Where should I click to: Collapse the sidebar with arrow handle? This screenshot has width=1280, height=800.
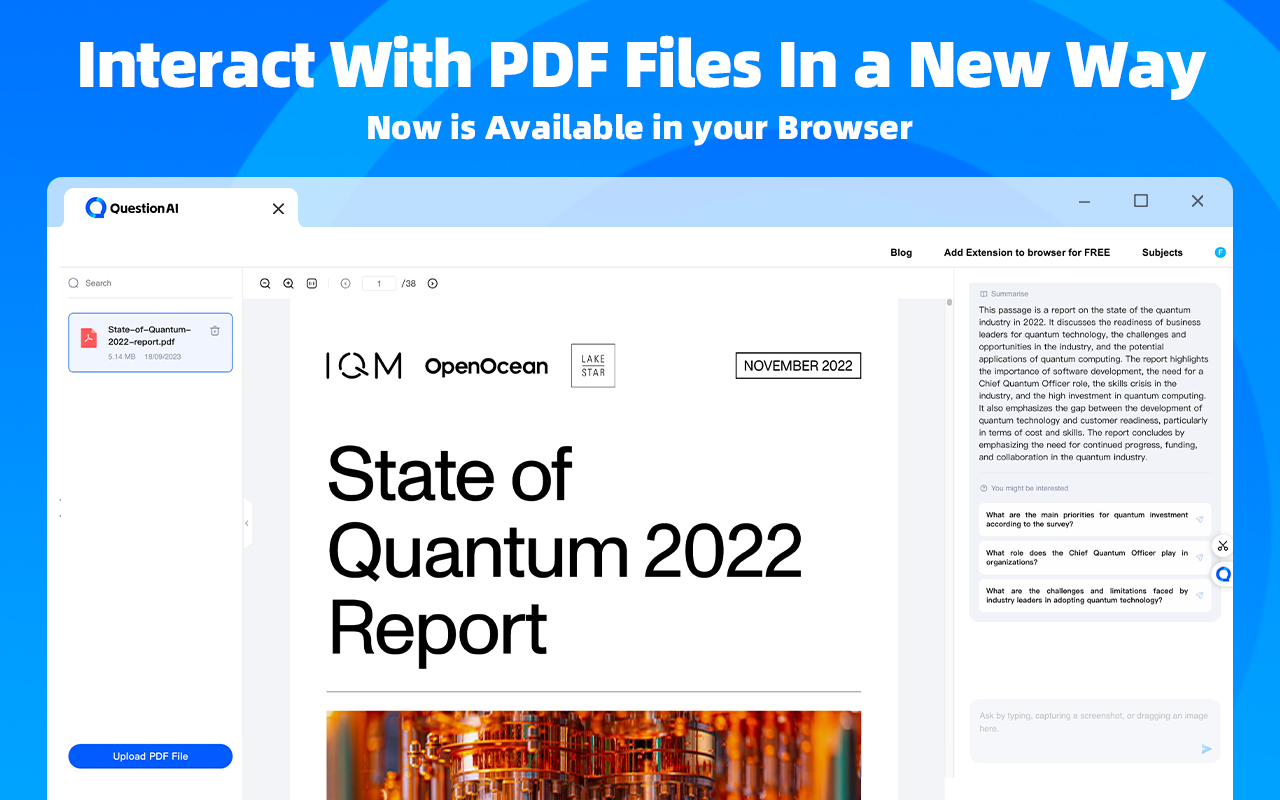(247, 523)
